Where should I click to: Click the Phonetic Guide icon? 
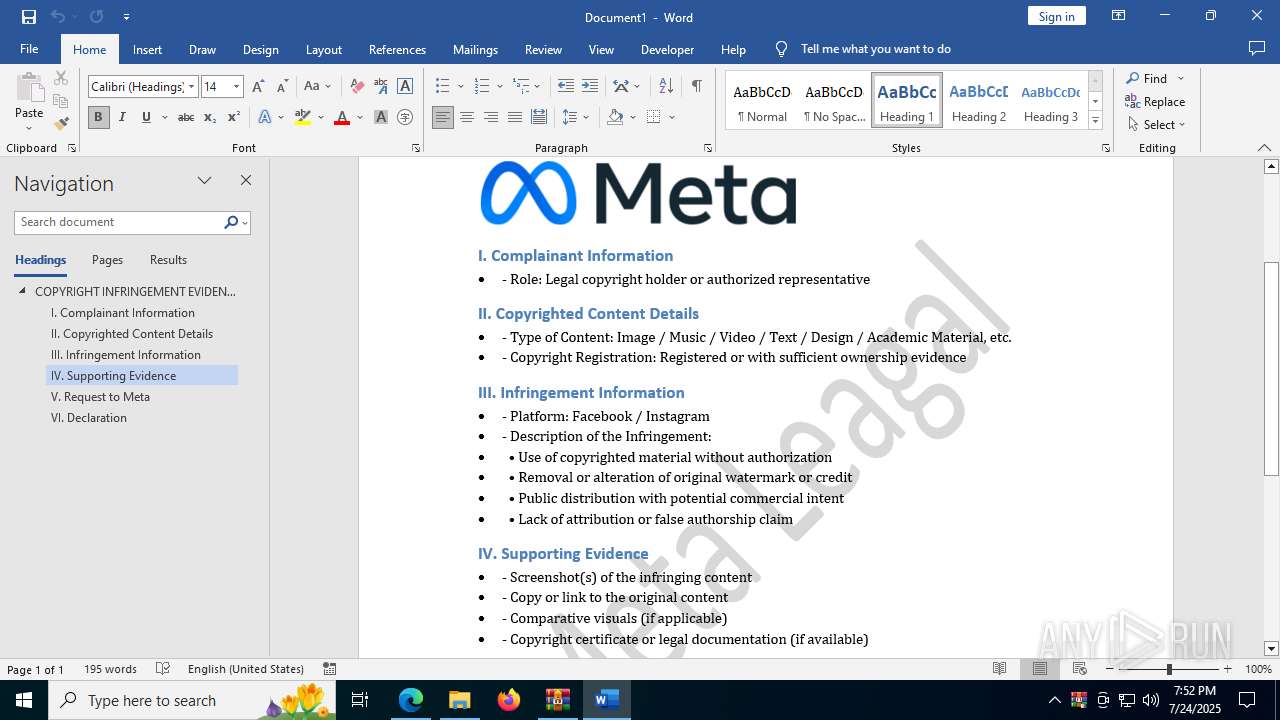coord(381,87)
